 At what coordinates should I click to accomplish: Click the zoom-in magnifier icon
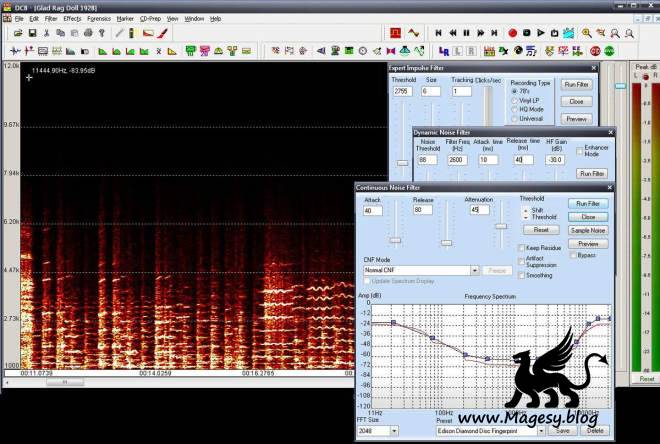pyautogui.click(x=586, y=33)
